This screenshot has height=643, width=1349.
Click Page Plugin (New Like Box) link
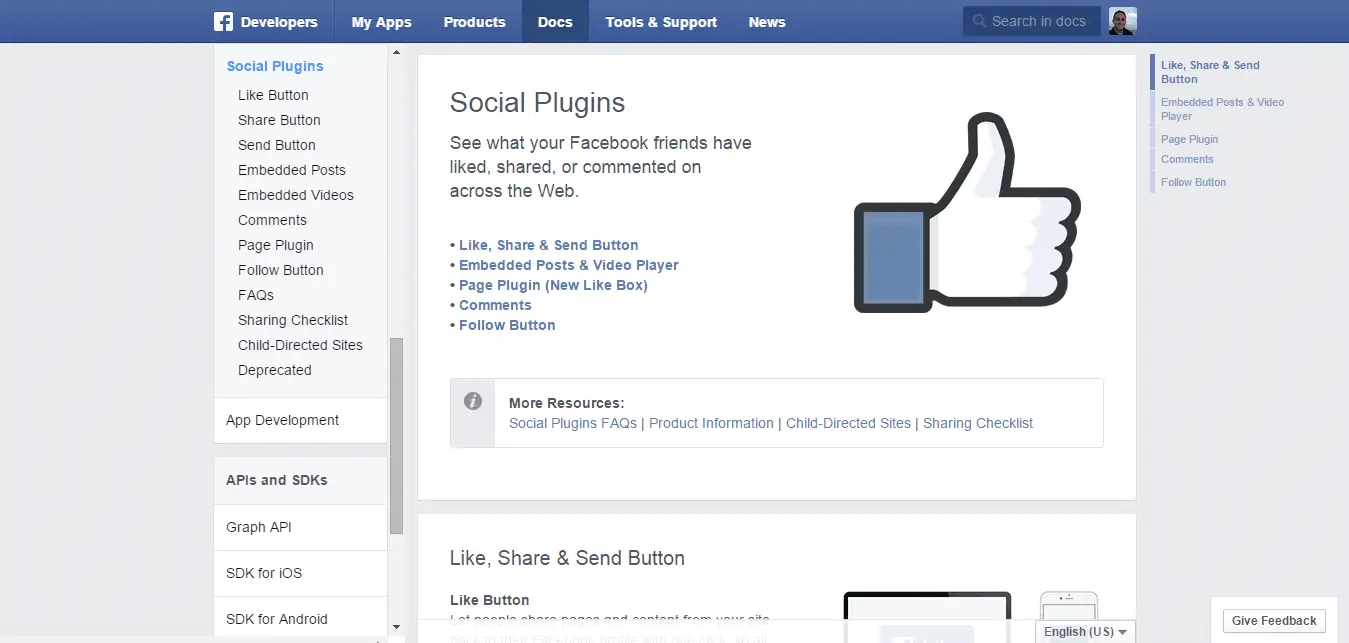pyautogui.click(x=553, y=285)
